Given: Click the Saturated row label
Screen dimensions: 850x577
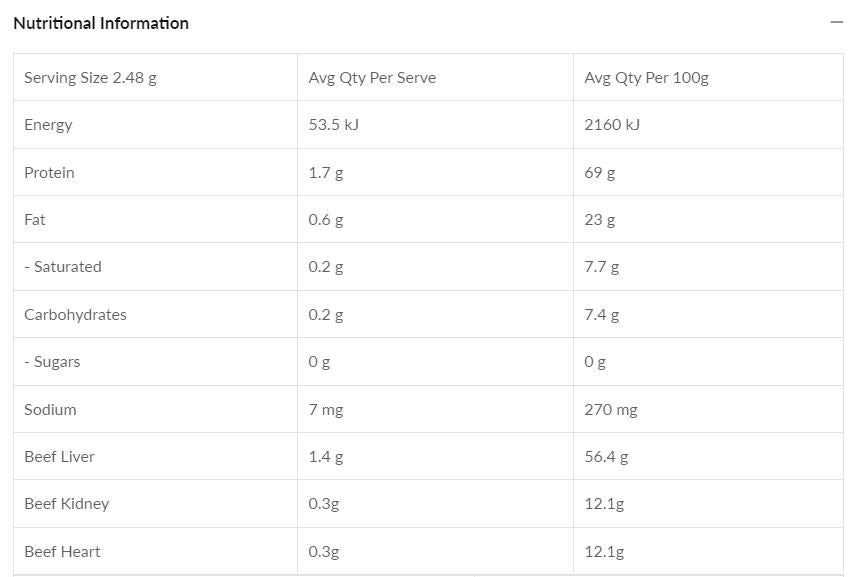Looking at the screenshot, I should (x=63, y=267).
